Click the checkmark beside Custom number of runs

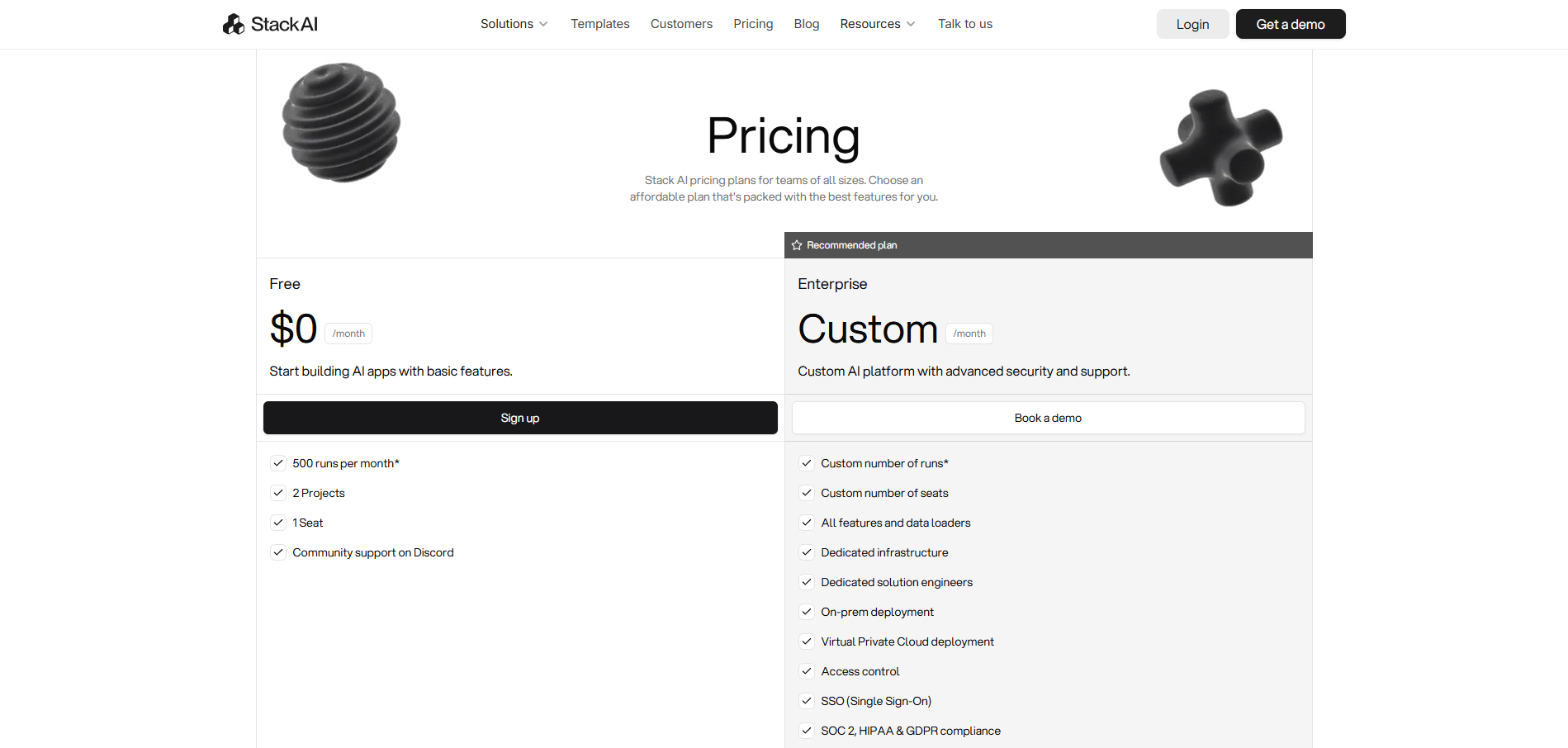pyautogui.click(x=807, y=463)
